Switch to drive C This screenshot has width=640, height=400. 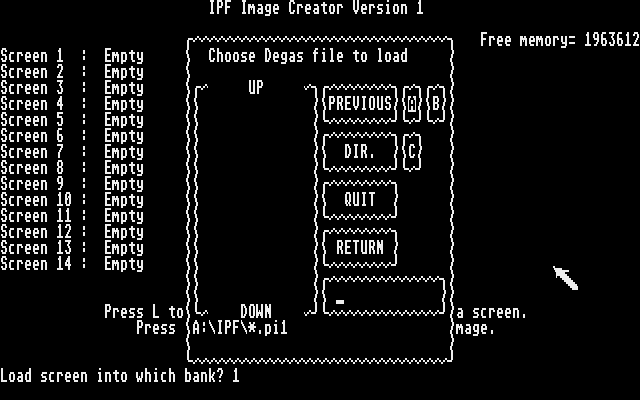[412, 151]
